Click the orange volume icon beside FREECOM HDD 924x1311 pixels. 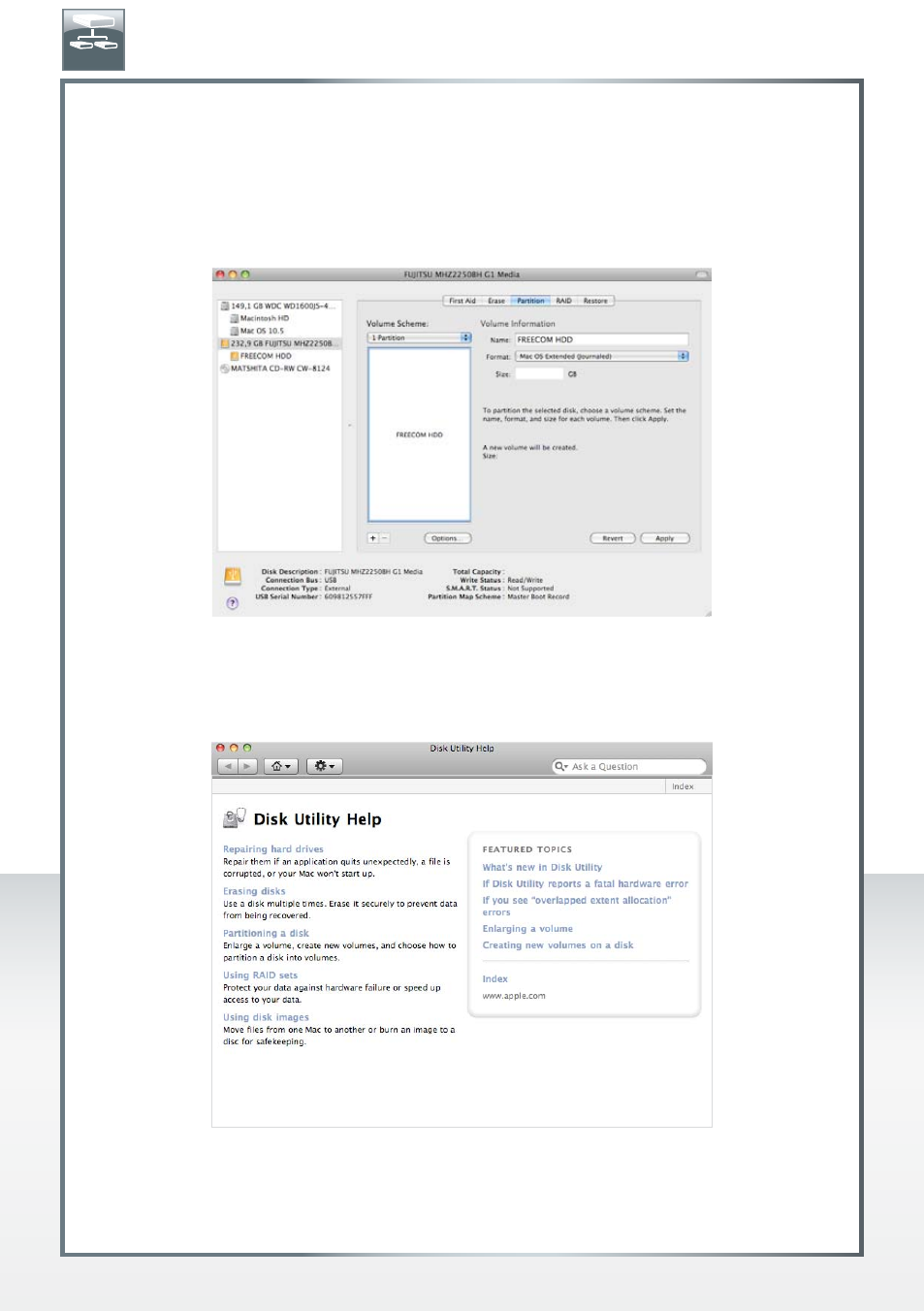tap(235, 356)
